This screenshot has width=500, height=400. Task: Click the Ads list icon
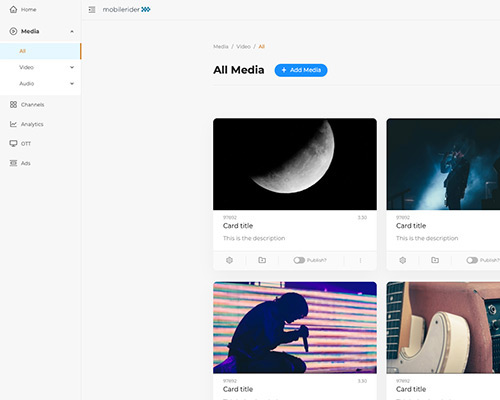click(13, 163)
